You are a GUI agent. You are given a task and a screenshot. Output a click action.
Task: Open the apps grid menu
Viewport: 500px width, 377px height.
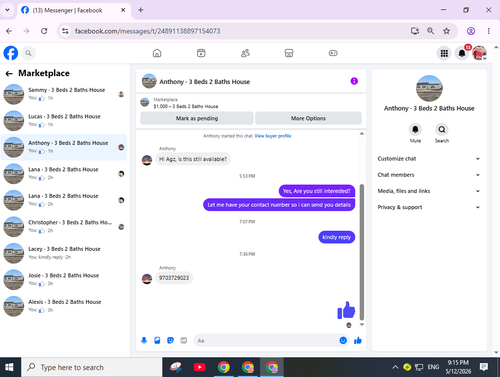pyautogui.click(x=444, y=53)
